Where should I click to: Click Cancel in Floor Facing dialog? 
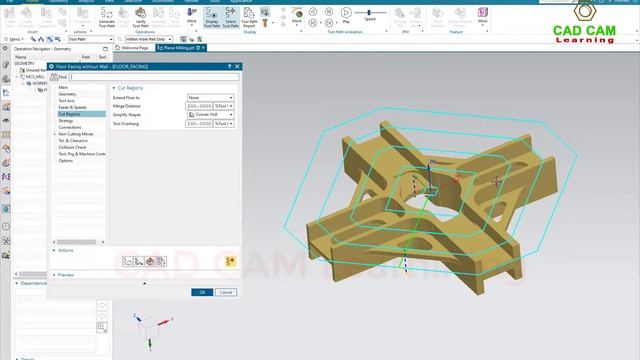[x=226, y=292]
